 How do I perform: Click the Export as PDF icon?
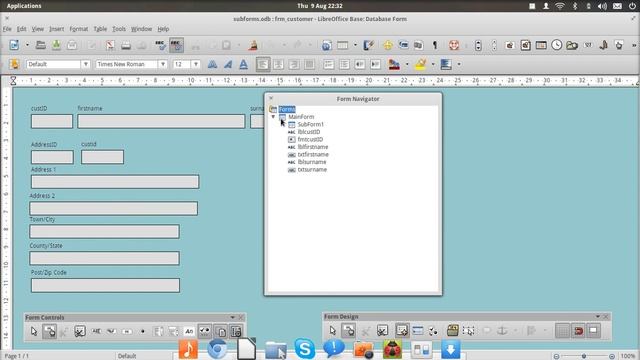tap(110, 45)
